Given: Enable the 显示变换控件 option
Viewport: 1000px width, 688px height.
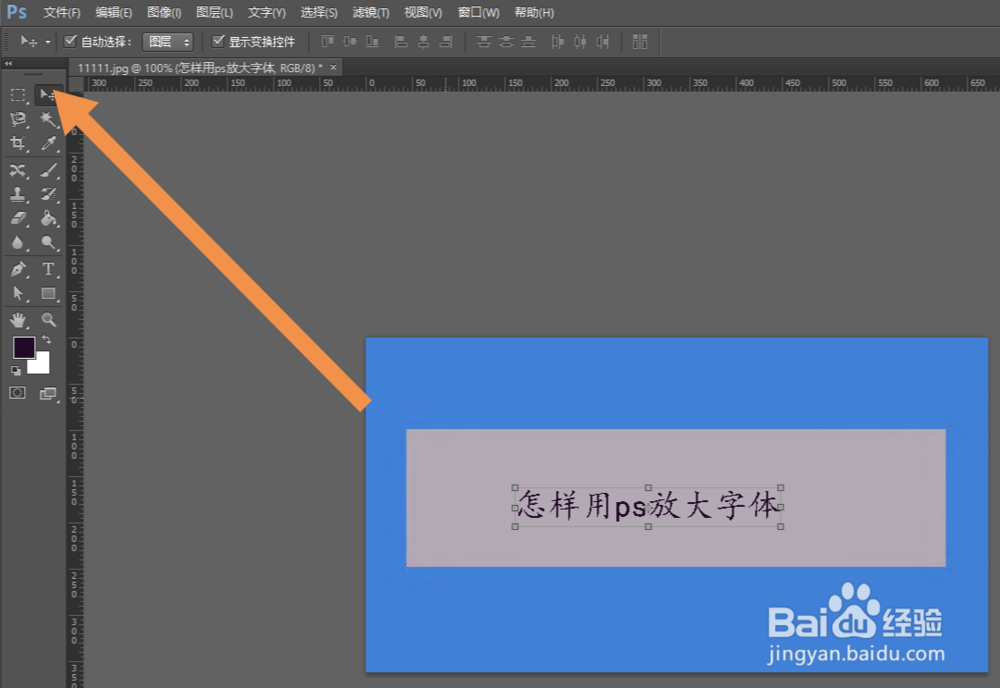Looking at the screenshot, I should point(217,41).
